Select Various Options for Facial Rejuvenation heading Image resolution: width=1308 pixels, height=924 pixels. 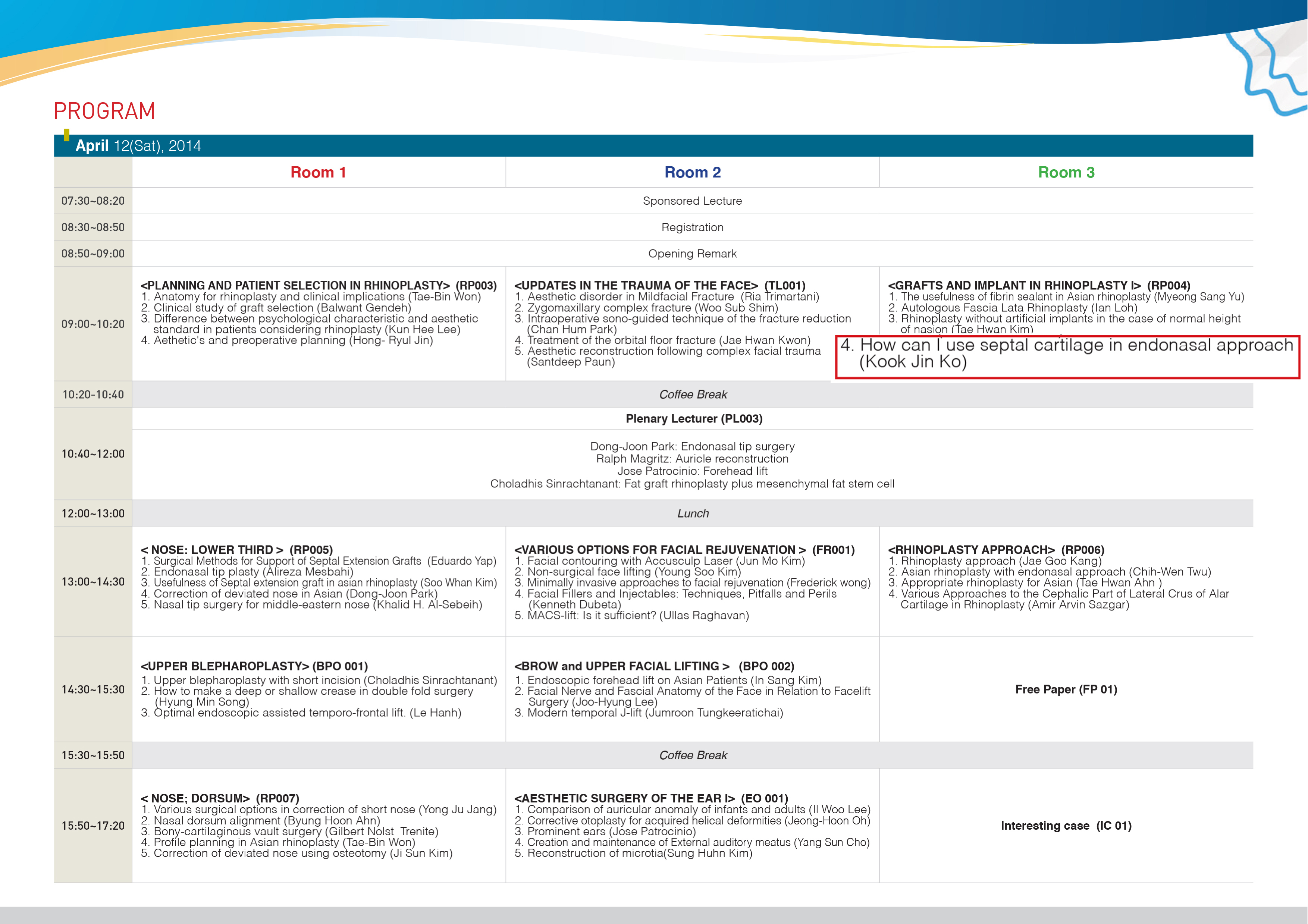pos(684,550)
